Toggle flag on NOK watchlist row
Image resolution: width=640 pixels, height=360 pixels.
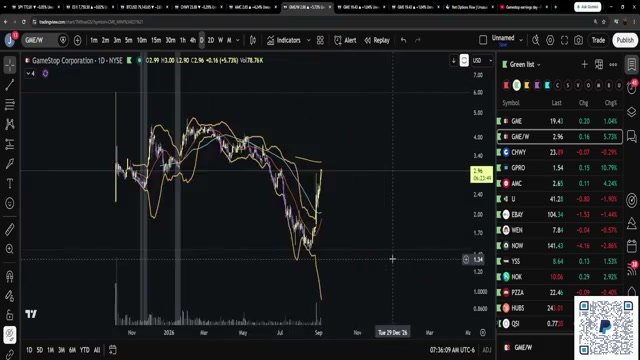click(x=499, y=277)
